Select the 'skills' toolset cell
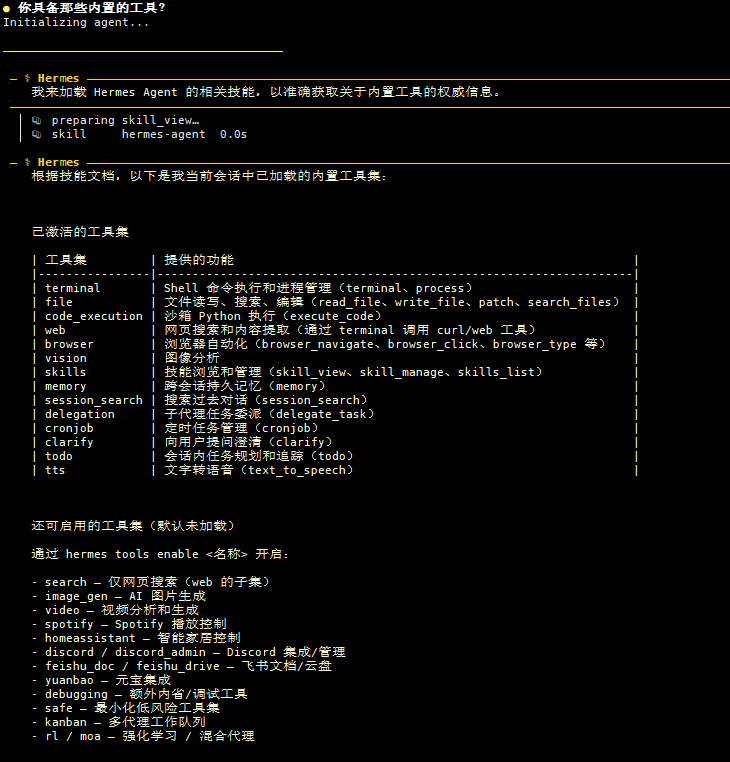730x762 pixels. click(x=66, y=372)
